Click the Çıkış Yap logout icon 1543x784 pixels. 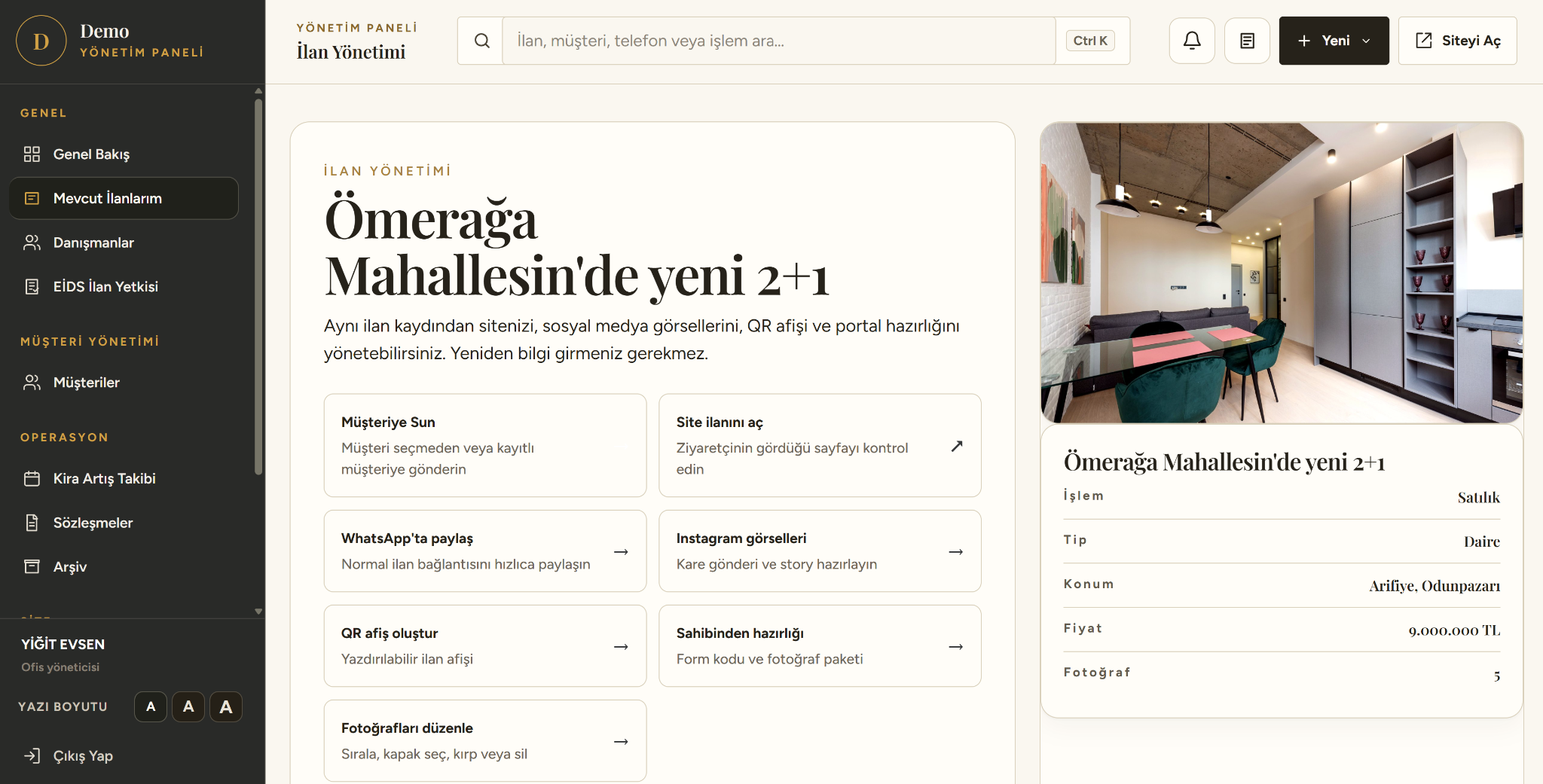click(32, 755)
